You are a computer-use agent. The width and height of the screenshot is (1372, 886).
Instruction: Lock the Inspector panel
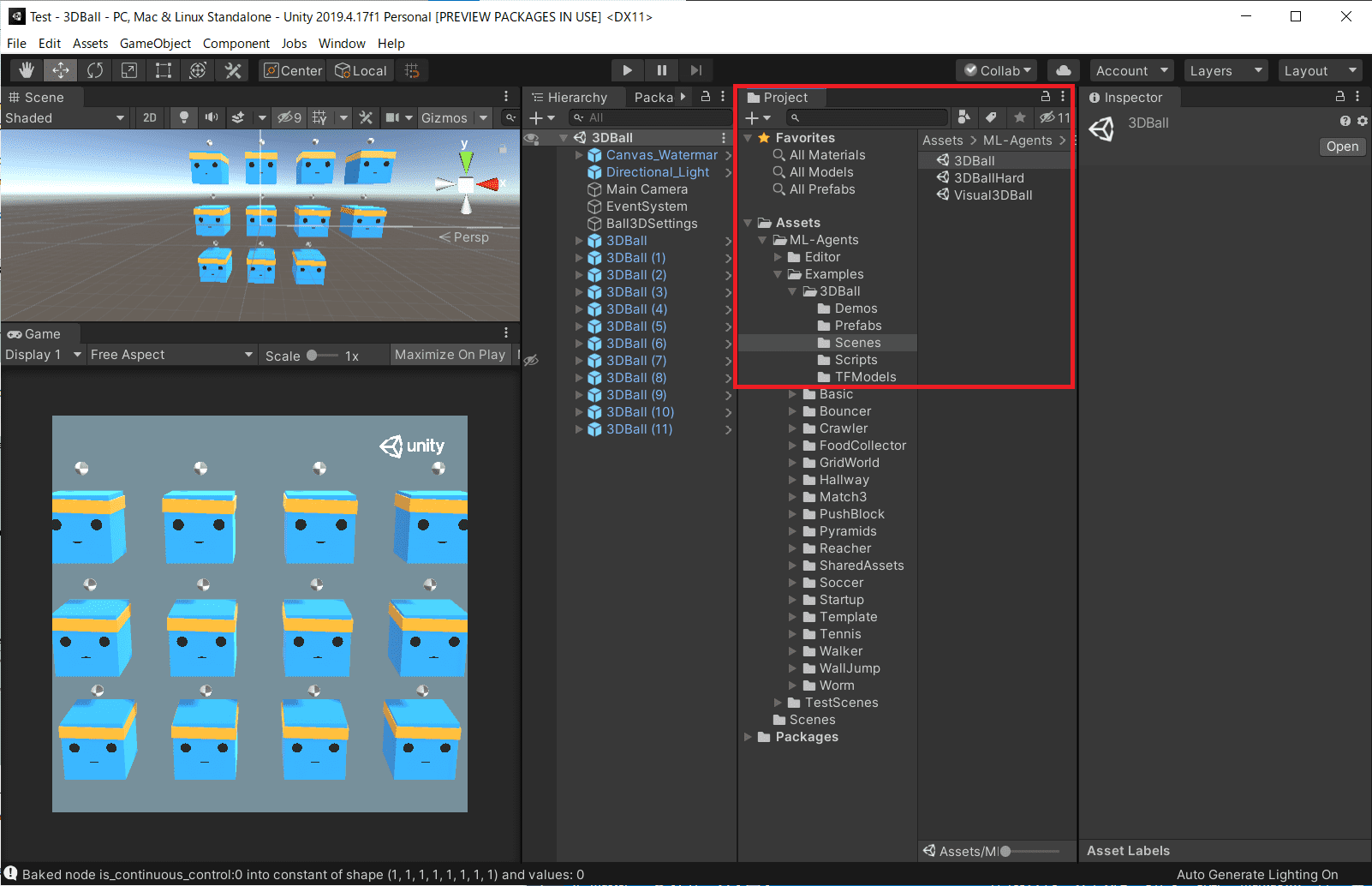click(x=1340, y=96)
